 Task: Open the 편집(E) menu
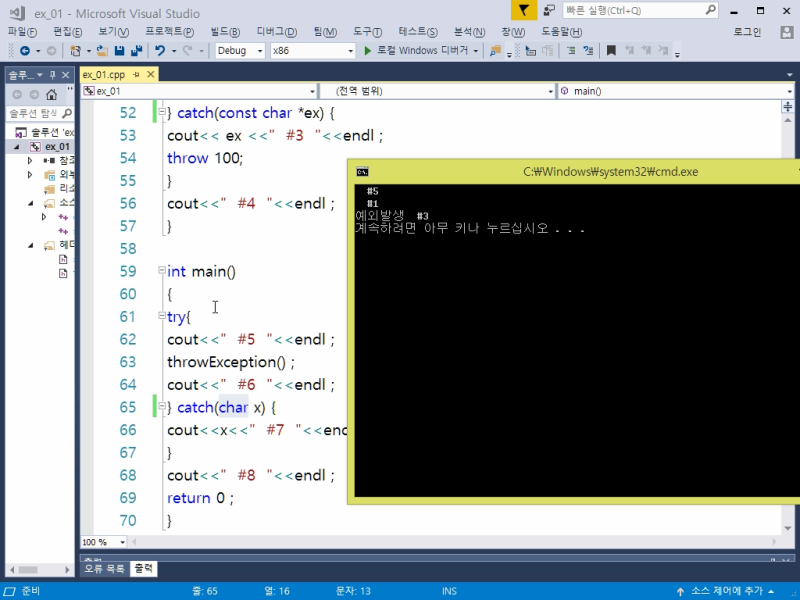click(67, 32)
